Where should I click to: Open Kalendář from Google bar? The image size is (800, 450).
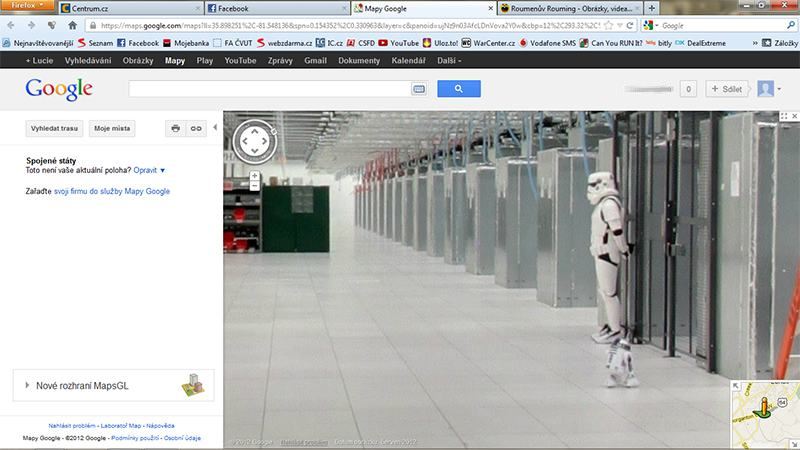pyautogui.click(x=408, y=60)
